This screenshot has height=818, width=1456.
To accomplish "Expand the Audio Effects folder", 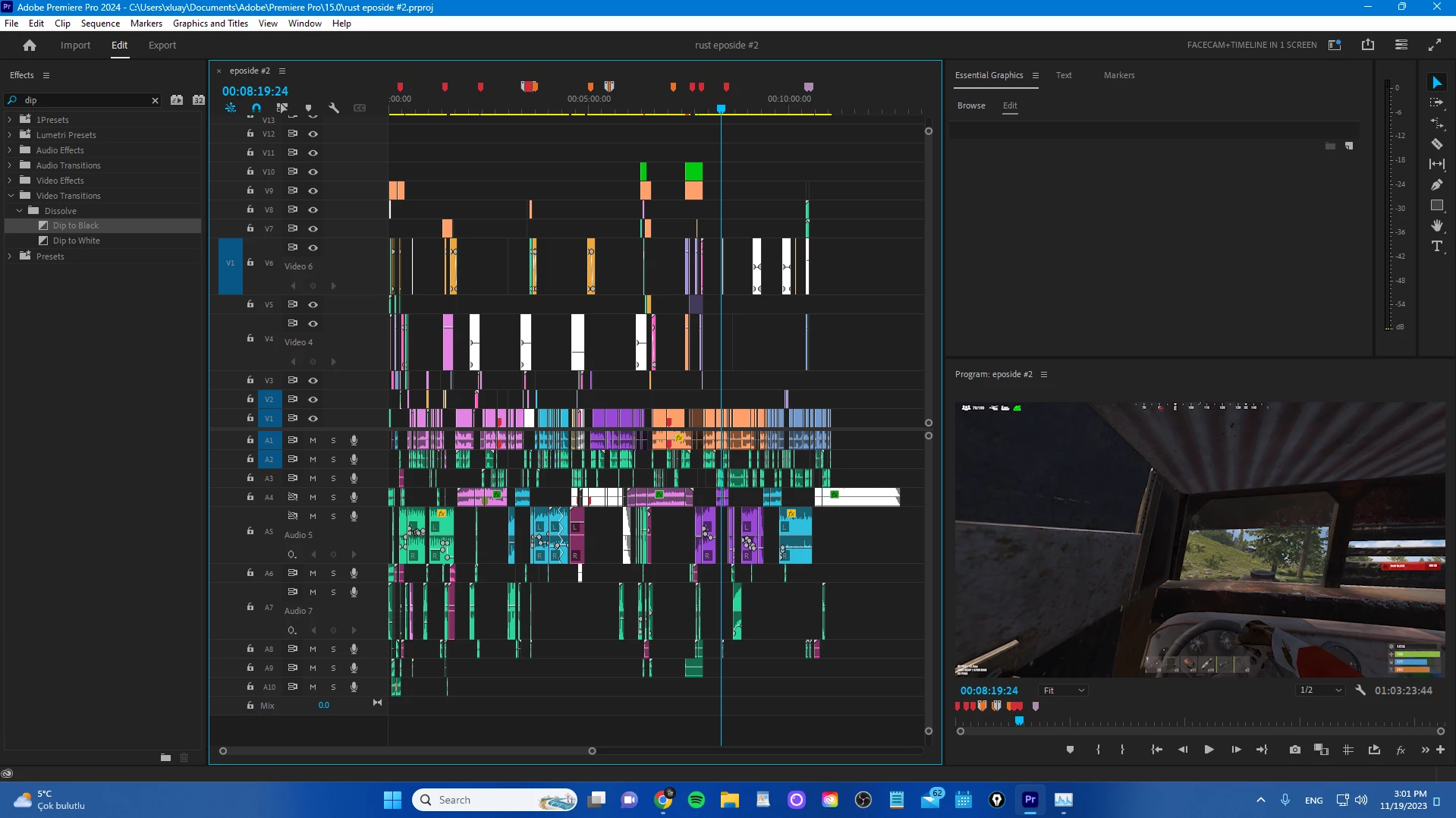I will point(10,150).
